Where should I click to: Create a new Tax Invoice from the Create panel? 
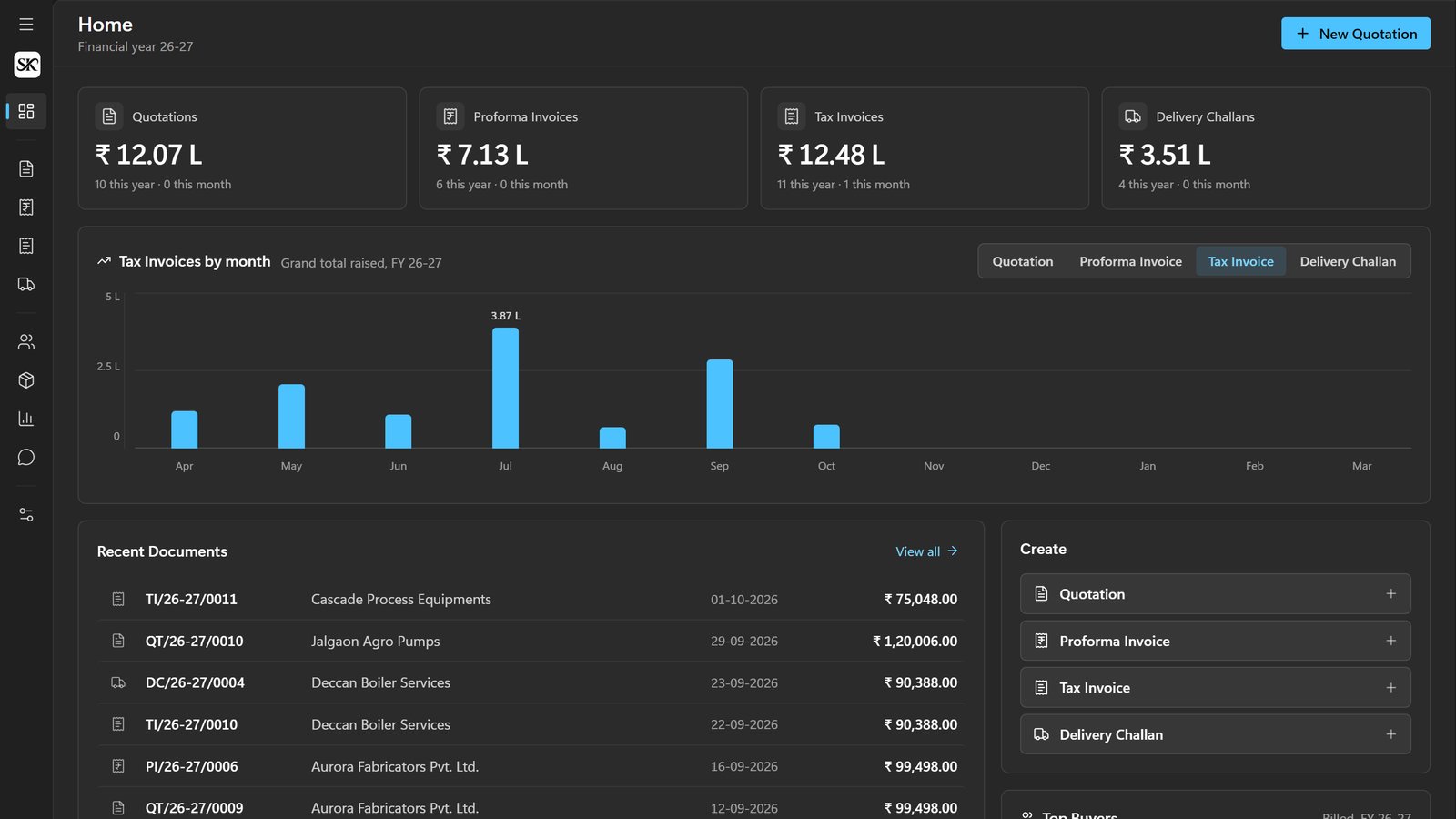(1215, 688)
